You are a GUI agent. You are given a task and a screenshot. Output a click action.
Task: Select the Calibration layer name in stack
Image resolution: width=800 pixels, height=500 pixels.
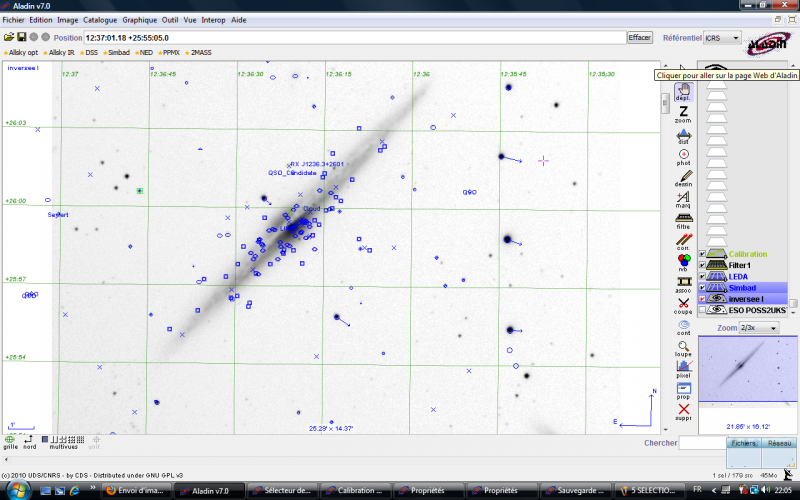click(x=747, y=254)
